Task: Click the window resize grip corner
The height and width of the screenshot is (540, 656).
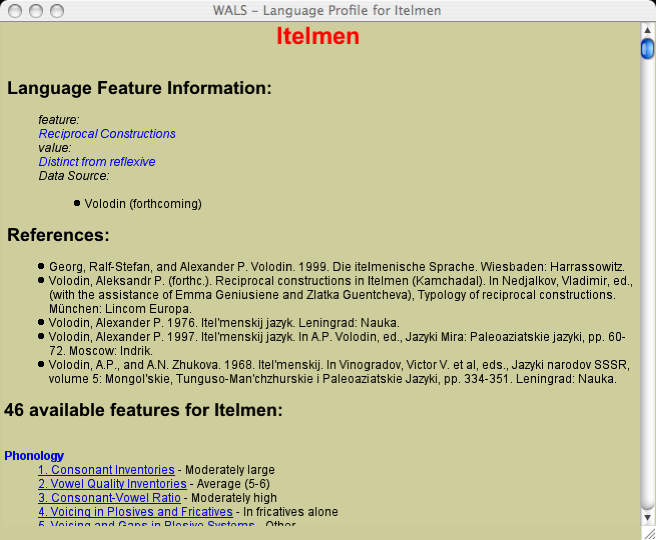Action: tap(647, 531)
